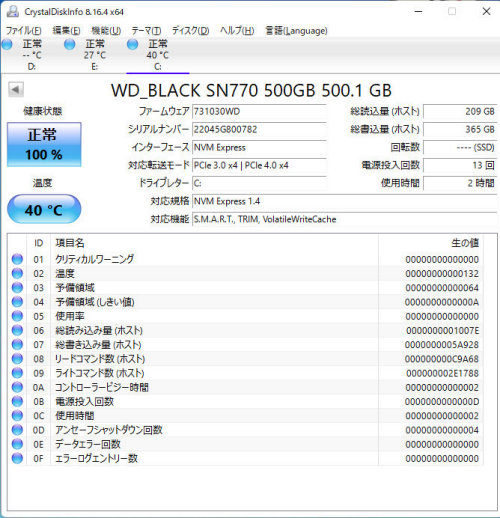Click the 生の値 column header
Viewport: 500px width, 518px height.
[465, 243]
